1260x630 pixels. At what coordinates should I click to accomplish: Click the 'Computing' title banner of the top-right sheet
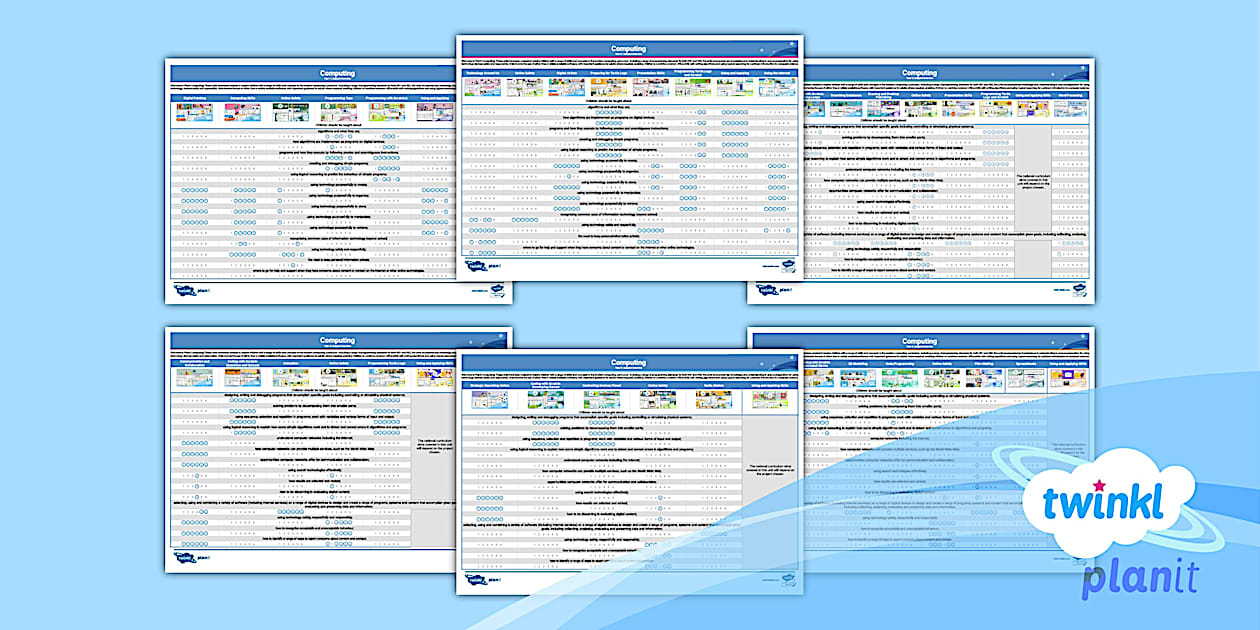(920, 73)
